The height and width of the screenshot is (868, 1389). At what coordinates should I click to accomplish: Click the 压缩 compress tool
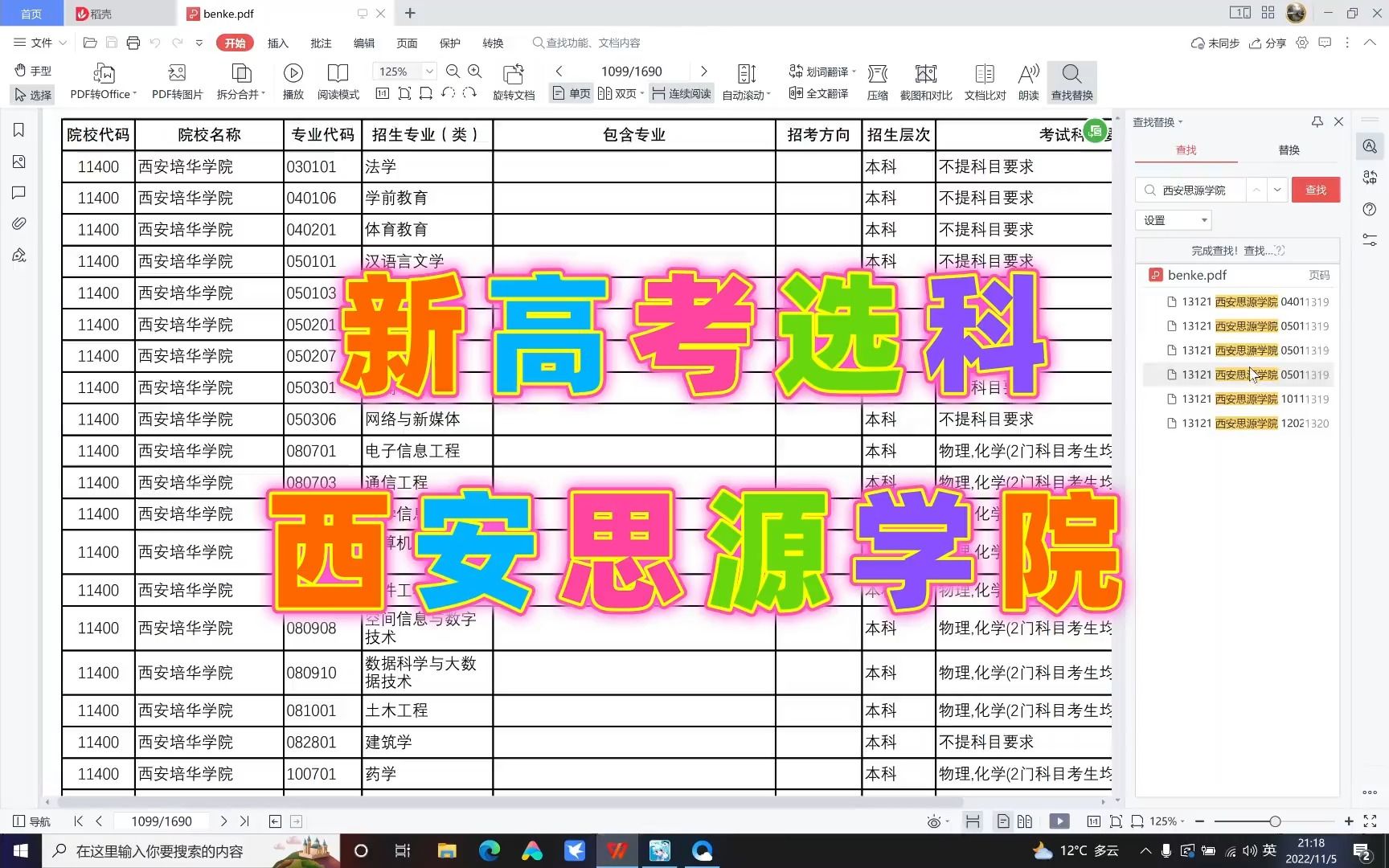click(x=878, y=82)
